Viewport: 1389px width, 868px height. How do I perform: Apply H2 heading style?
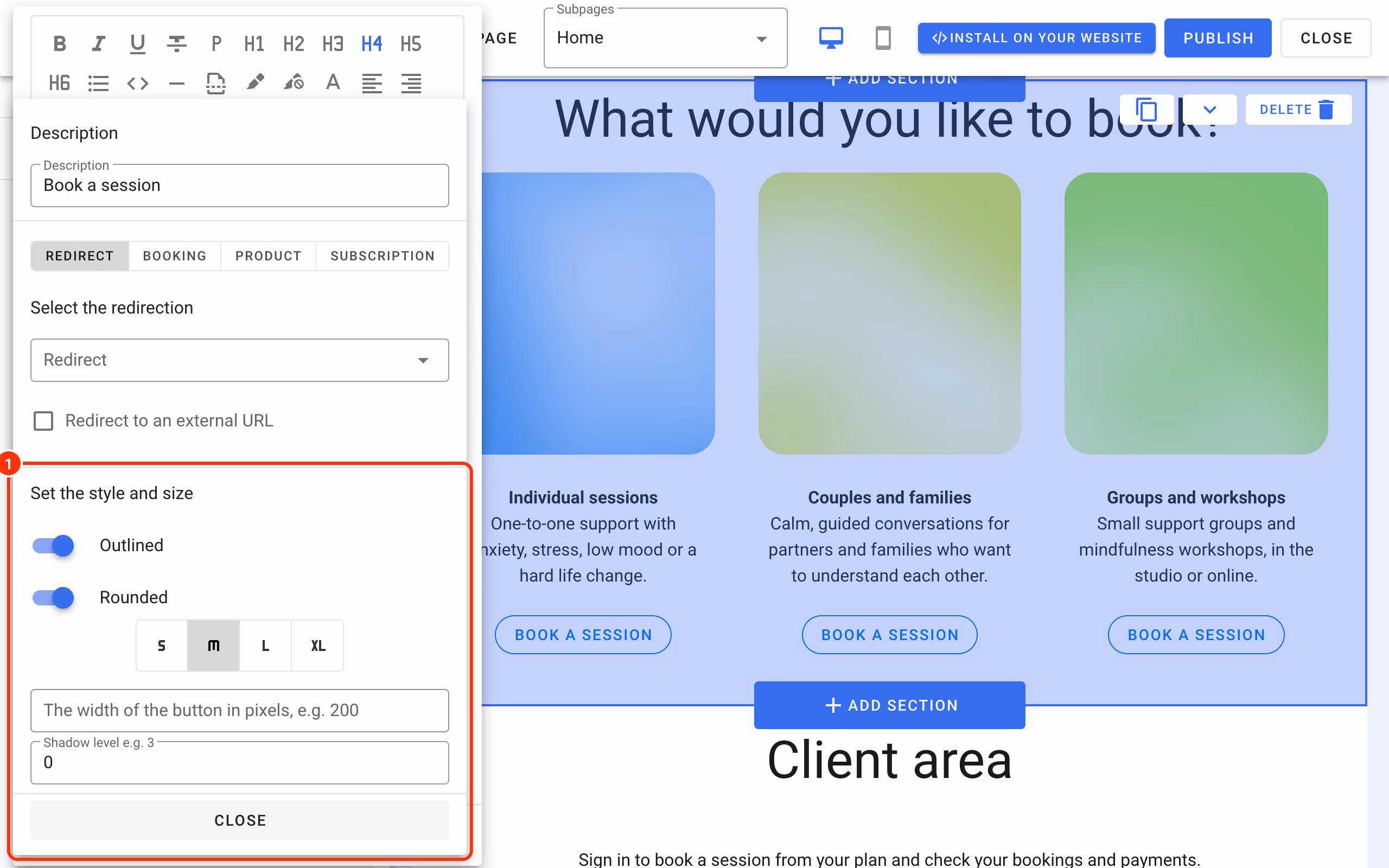pyautogui.click(x=294, y=43)
